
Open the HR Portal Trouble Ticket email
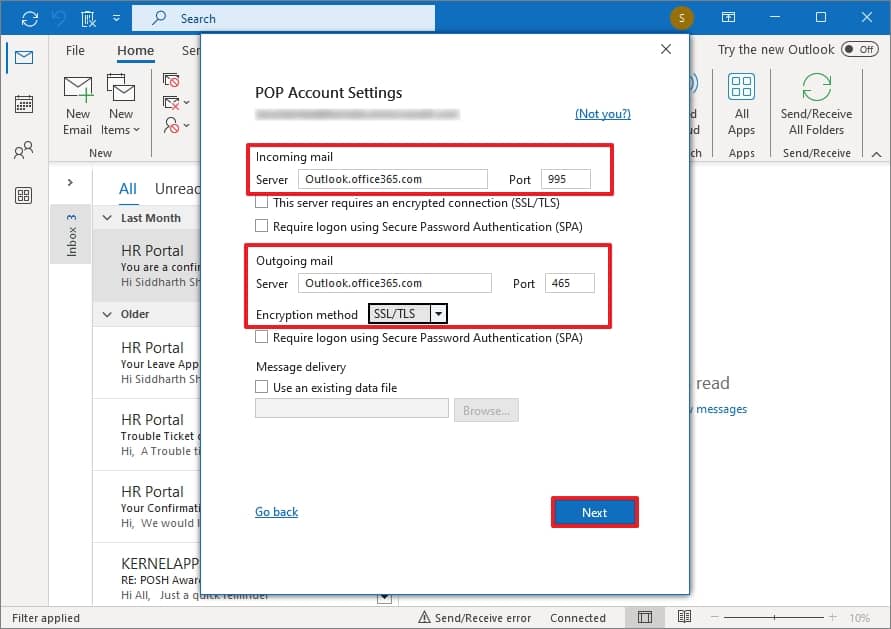[x=147, y=435]
